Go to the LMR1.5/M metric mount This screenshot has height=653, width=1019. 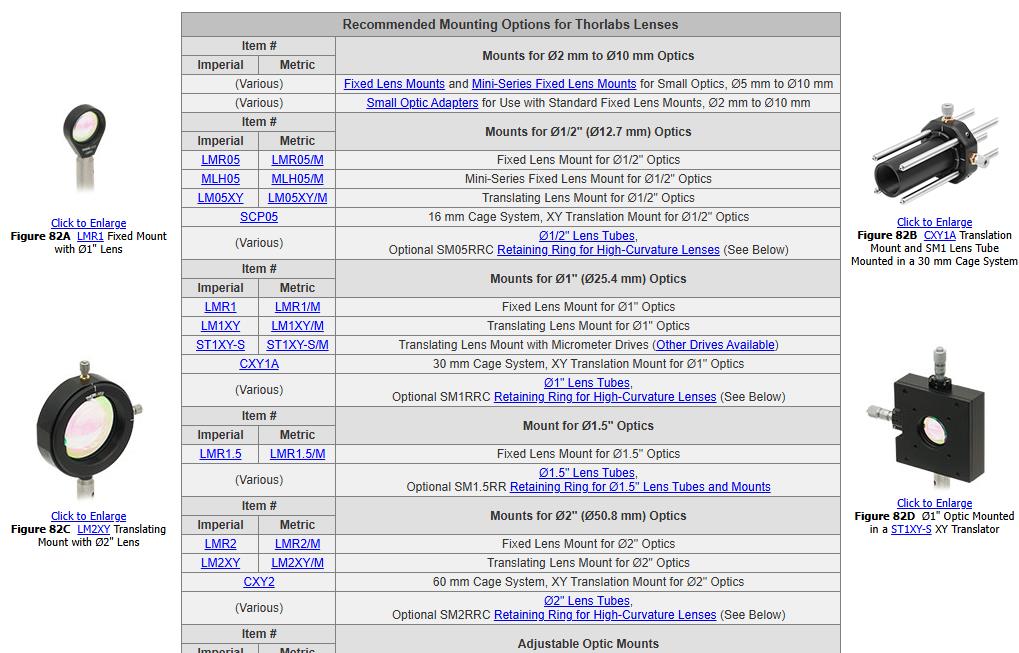[x=298, y=454]
